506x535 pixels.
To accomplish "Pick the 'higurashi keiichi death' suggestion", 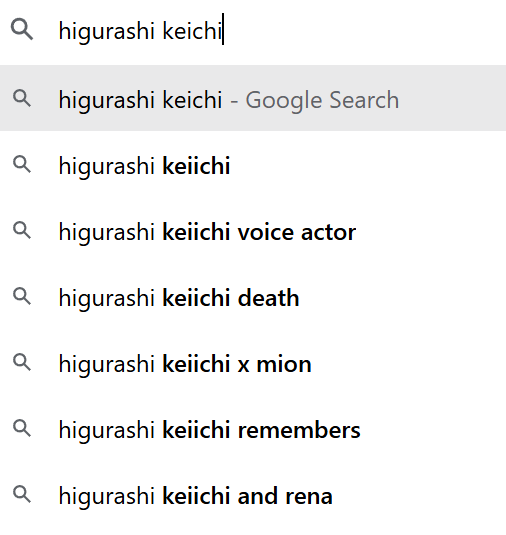I will [x=253, y=297].
